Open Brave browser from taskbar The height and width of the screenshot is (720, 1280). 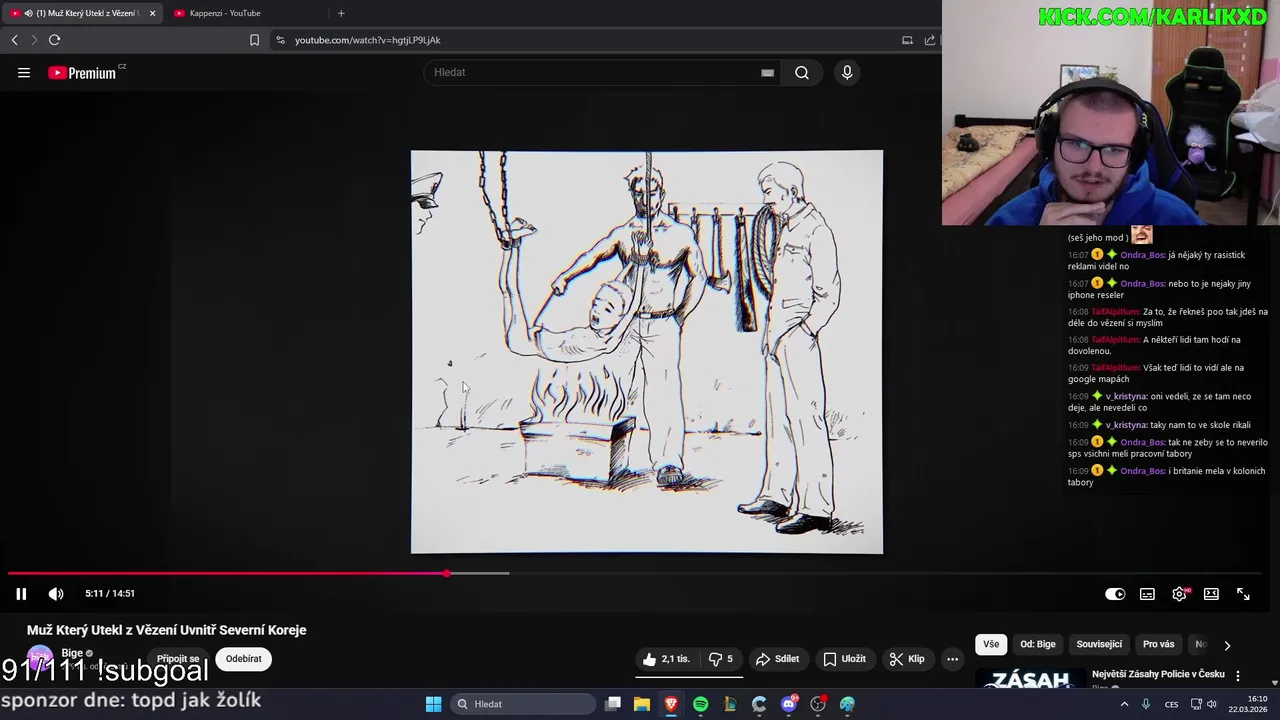[x=671, y=704]
